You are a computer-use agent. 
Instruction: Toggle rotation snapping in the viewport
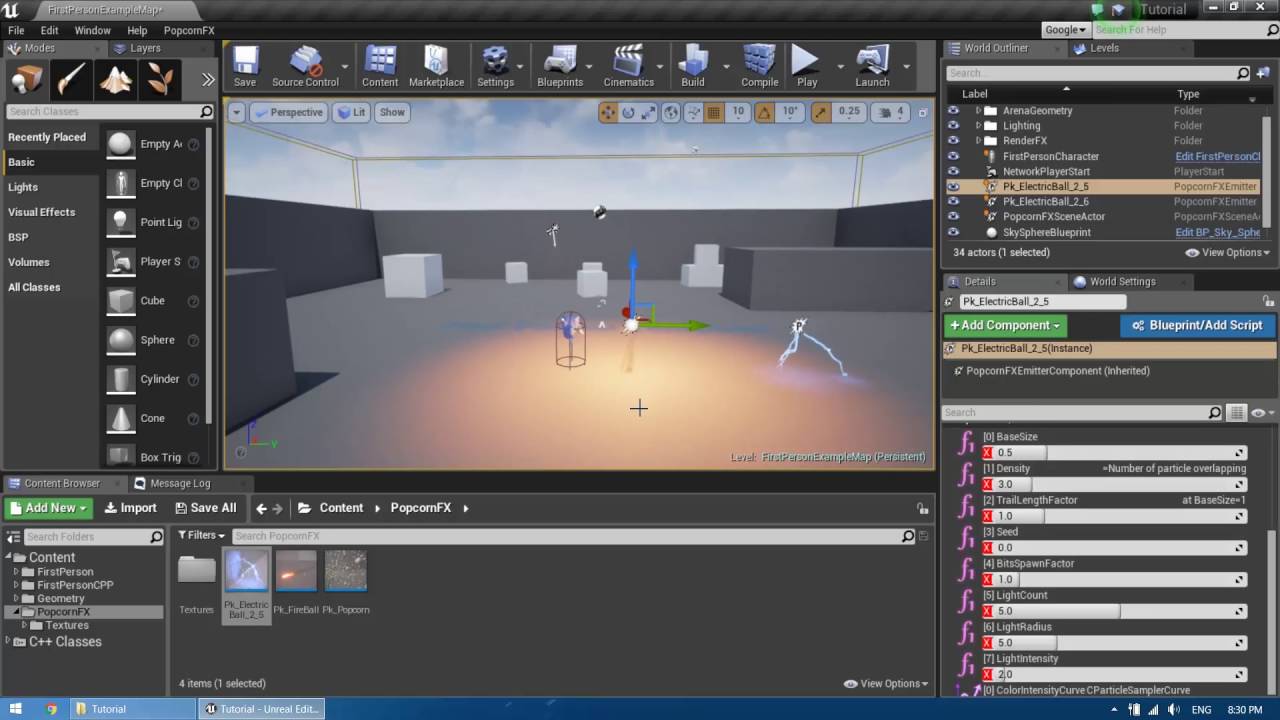tap(765, 113)
